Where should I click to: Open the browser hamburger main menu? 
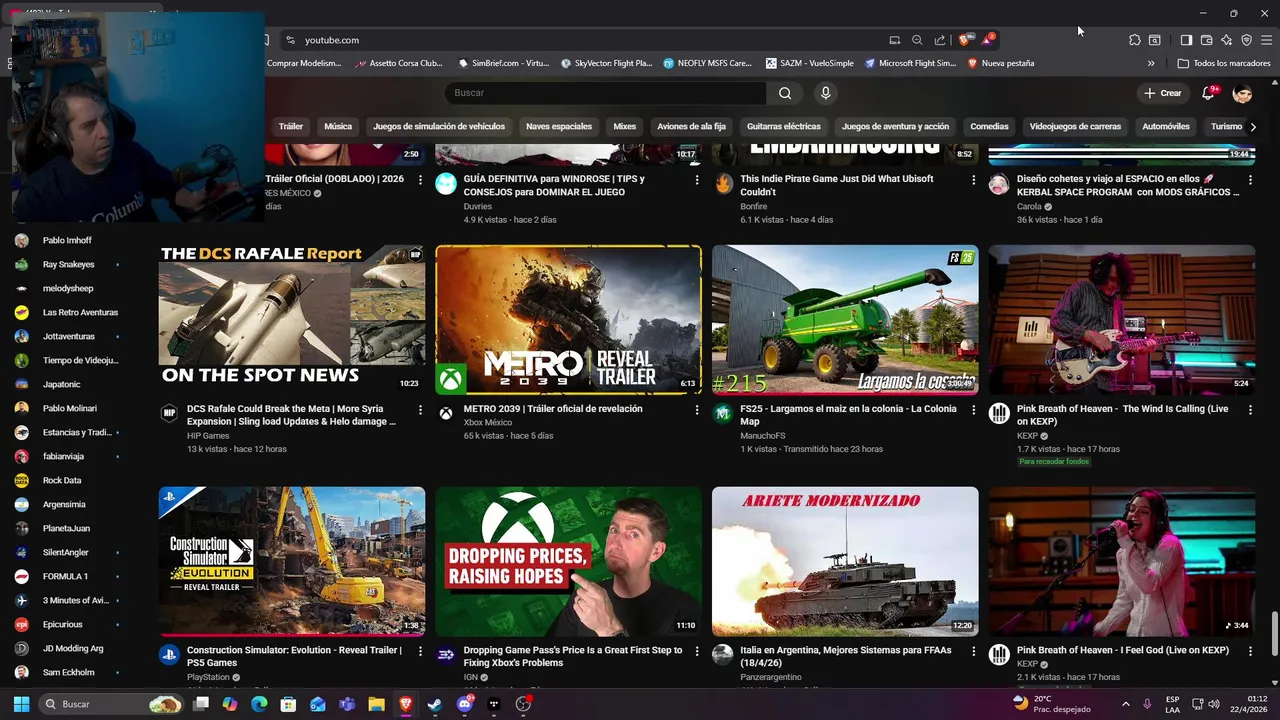pos(1266,40)
